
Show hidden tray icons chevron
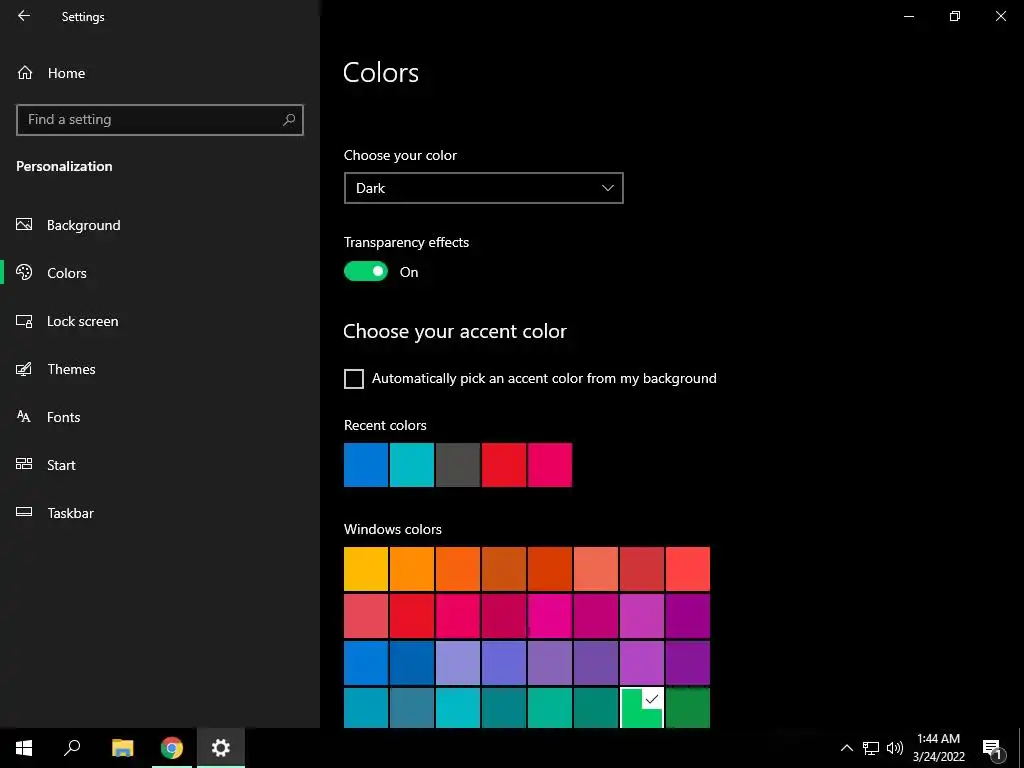[x=846, y=748]
